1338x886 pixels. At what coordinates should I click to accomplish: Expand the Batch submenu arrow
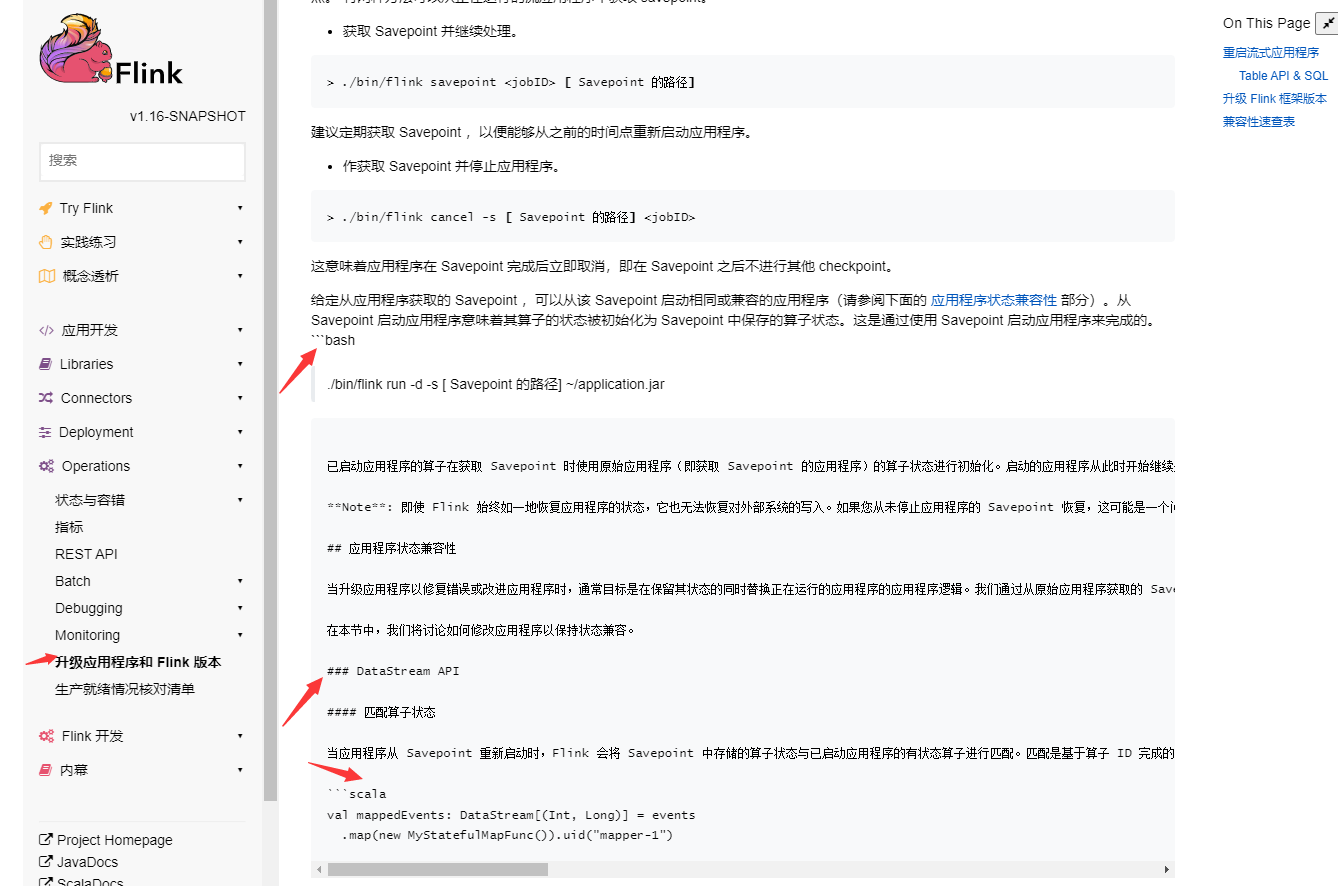pos(240,581)
